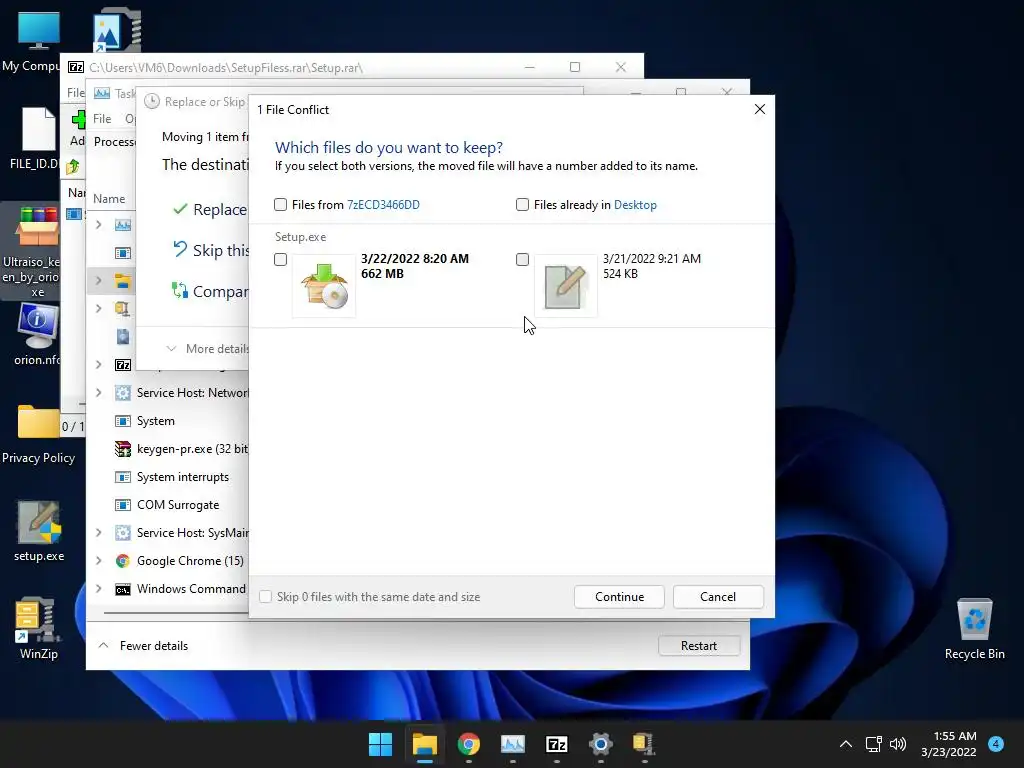The height and width of the screenshot is (768, 1024).
Task: Select the Google Chrome process icon
Action: click(123, 560)
